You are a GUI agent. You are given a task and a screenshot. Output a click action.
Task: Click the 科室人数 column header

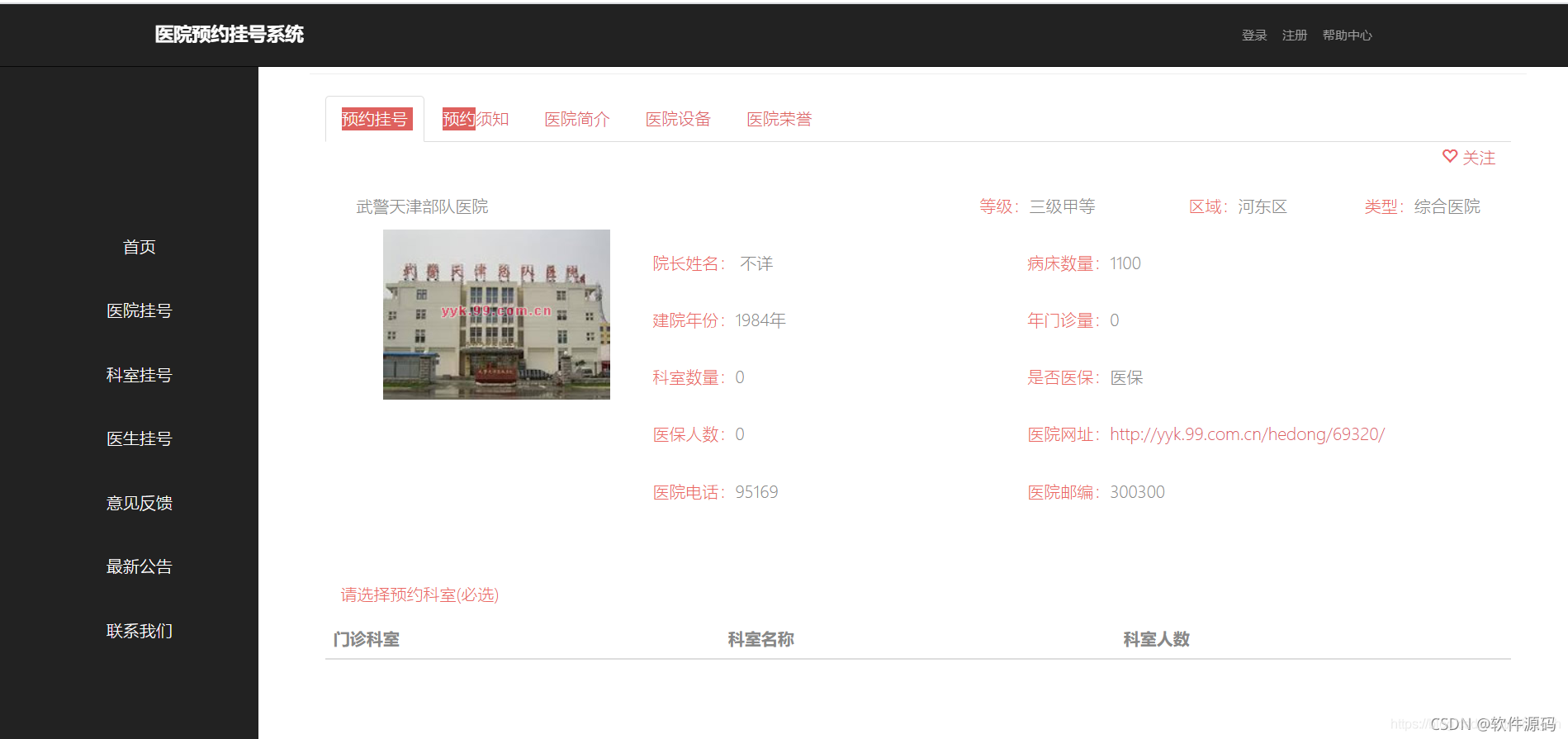coord(1156,639)
